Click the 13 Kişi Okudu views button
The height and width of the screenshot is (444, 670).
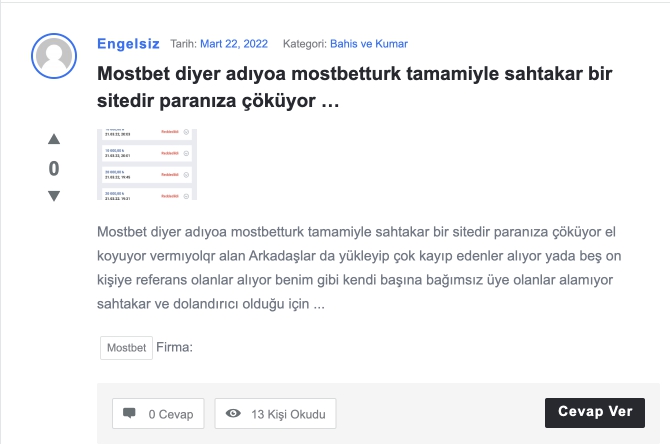[x=275, y=414]
